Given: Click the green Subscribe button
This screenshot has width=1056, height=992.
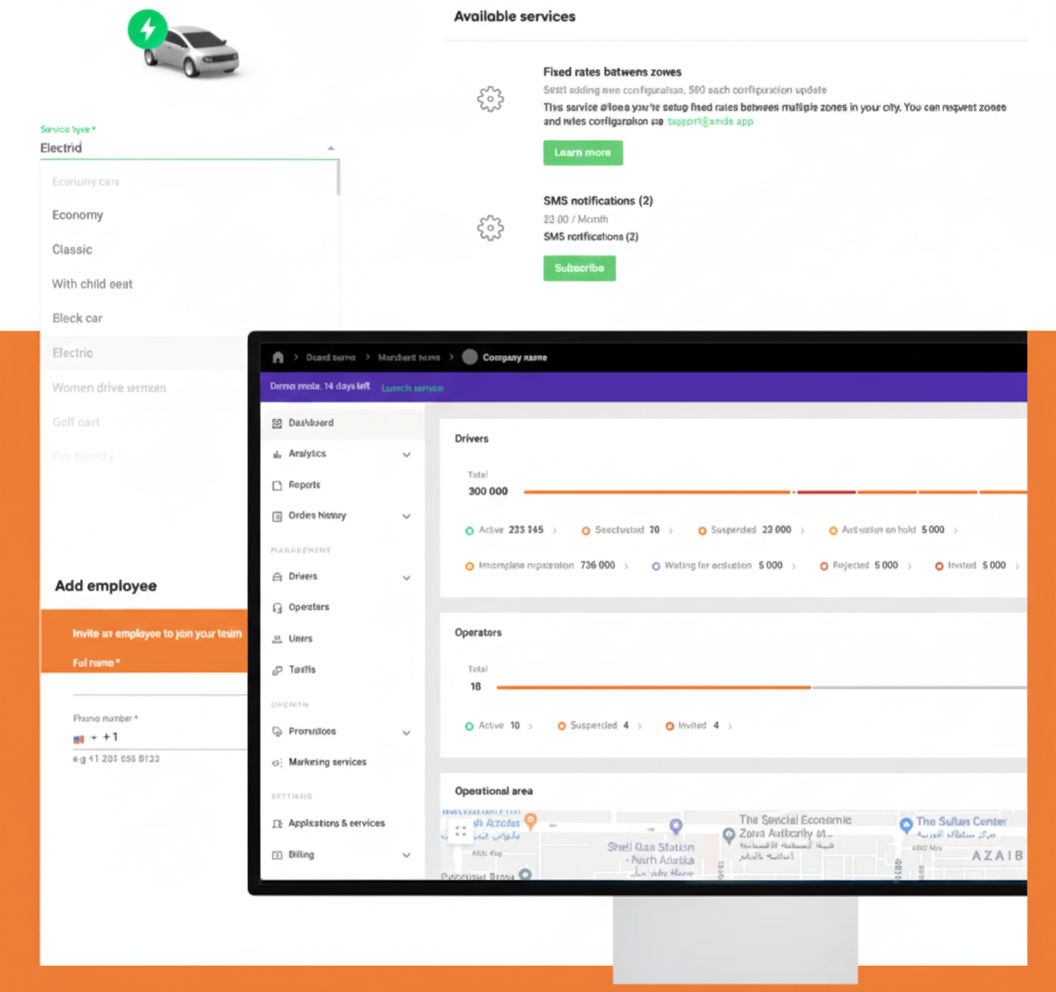Looking at the screenshot, I should (x=579, y=268).
